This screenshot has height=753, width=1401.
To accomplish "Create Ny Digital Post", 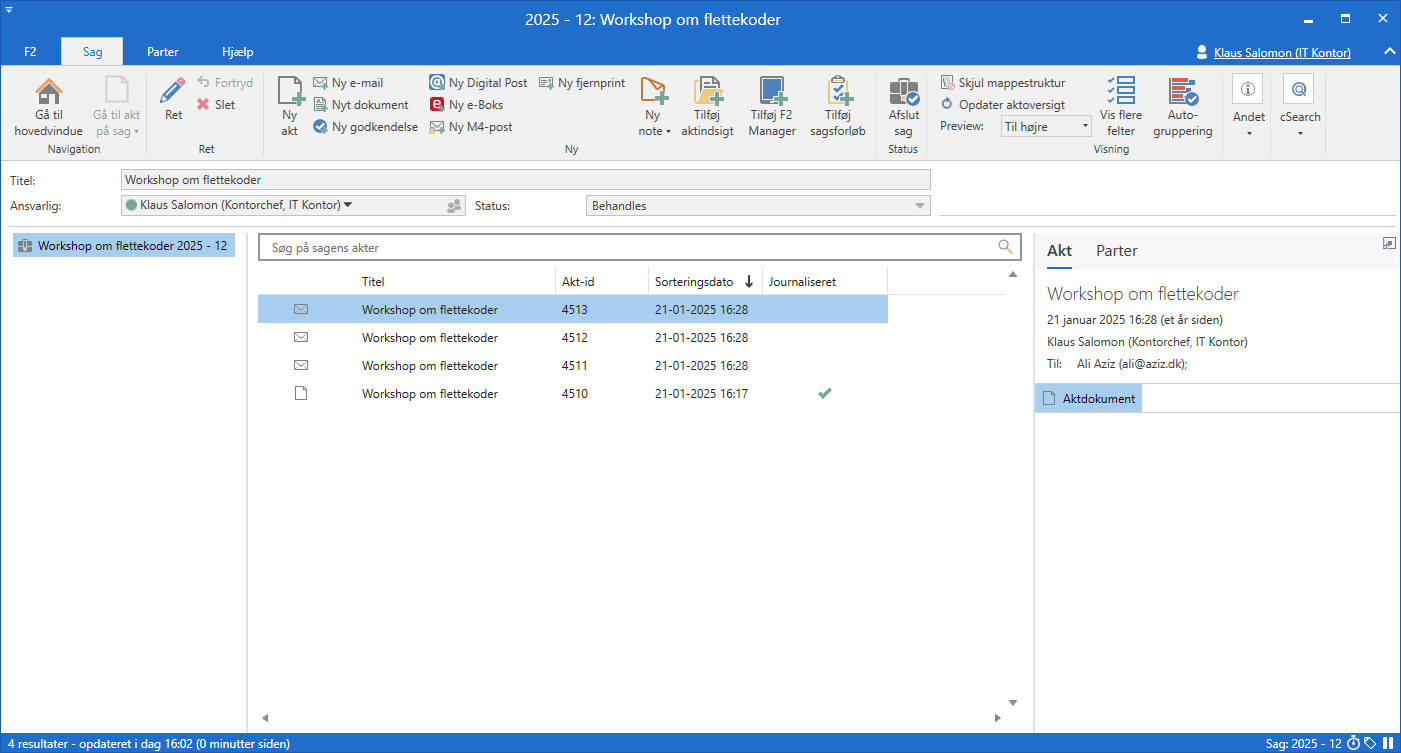I will point(478,83).
